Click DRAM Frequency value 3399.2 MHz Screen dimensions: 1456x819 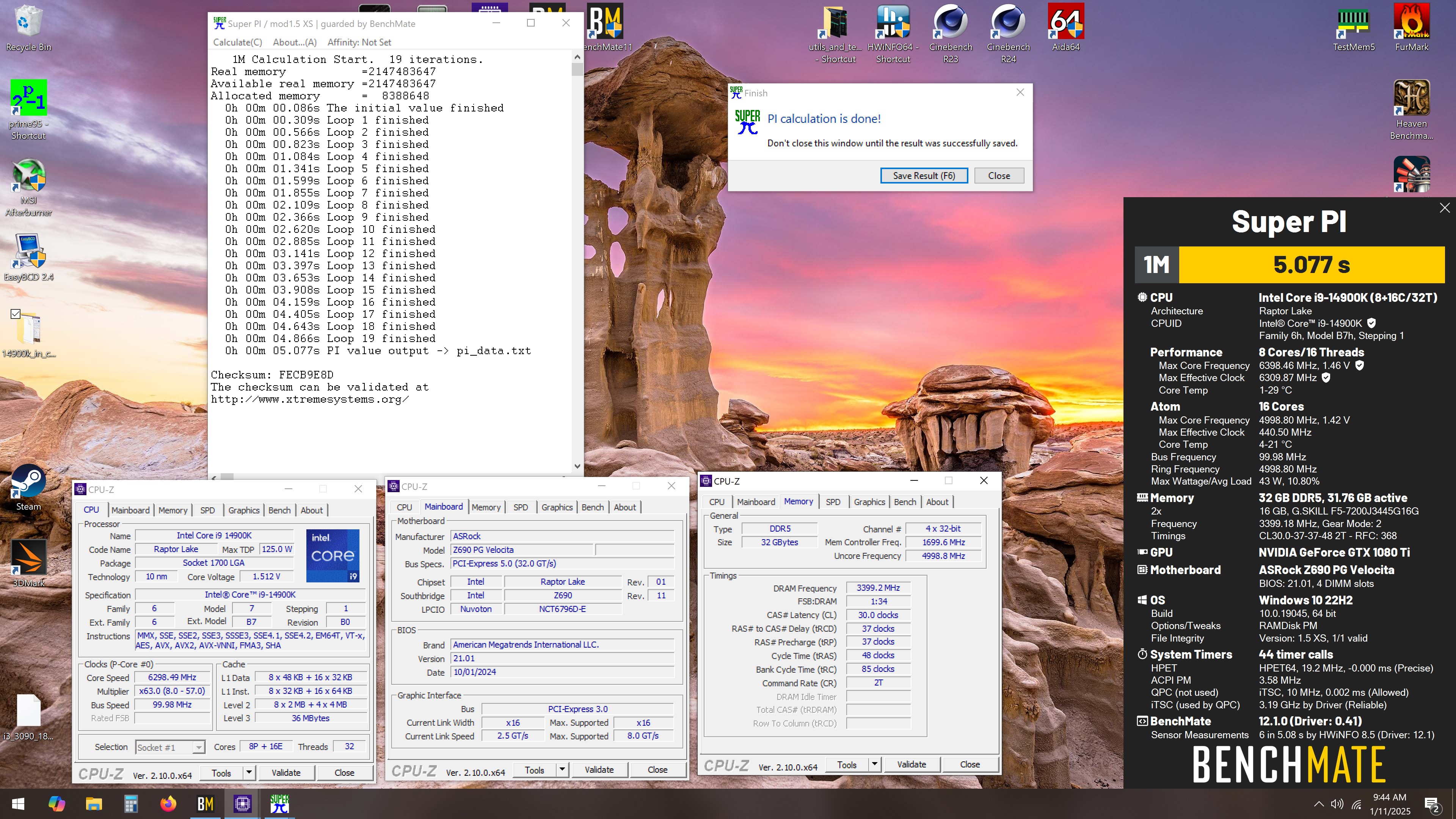click(878, 588)
